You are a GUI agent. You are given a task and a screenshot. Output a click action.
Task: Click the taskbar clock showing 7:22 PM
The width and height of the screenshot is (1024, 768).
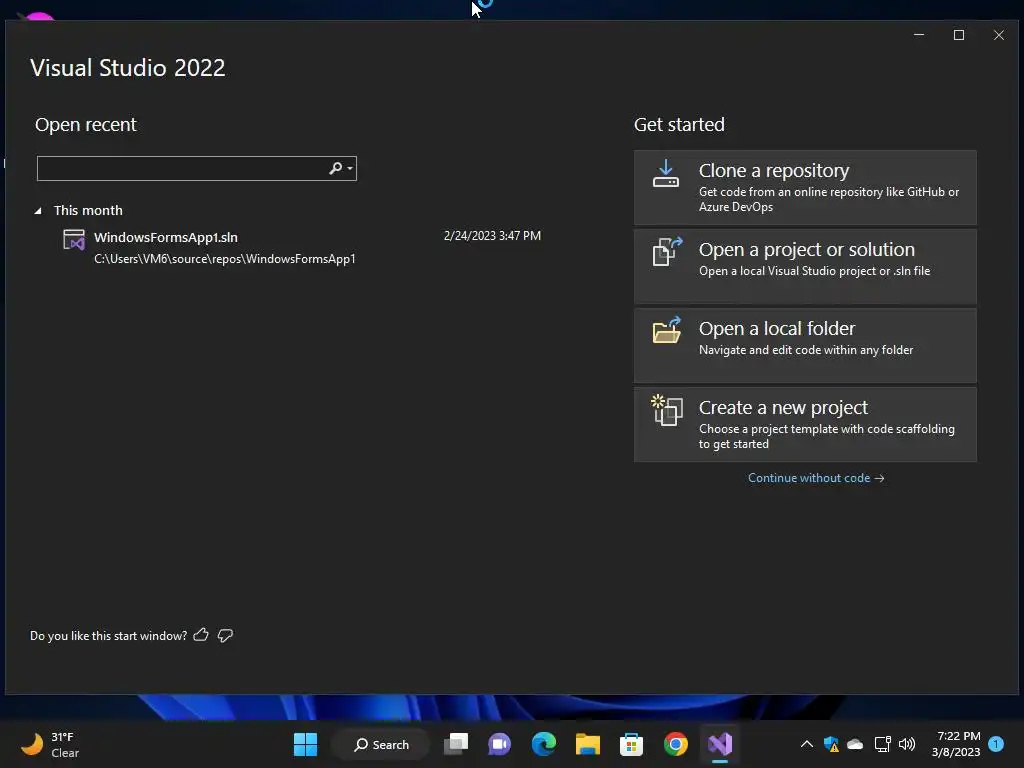956,744
